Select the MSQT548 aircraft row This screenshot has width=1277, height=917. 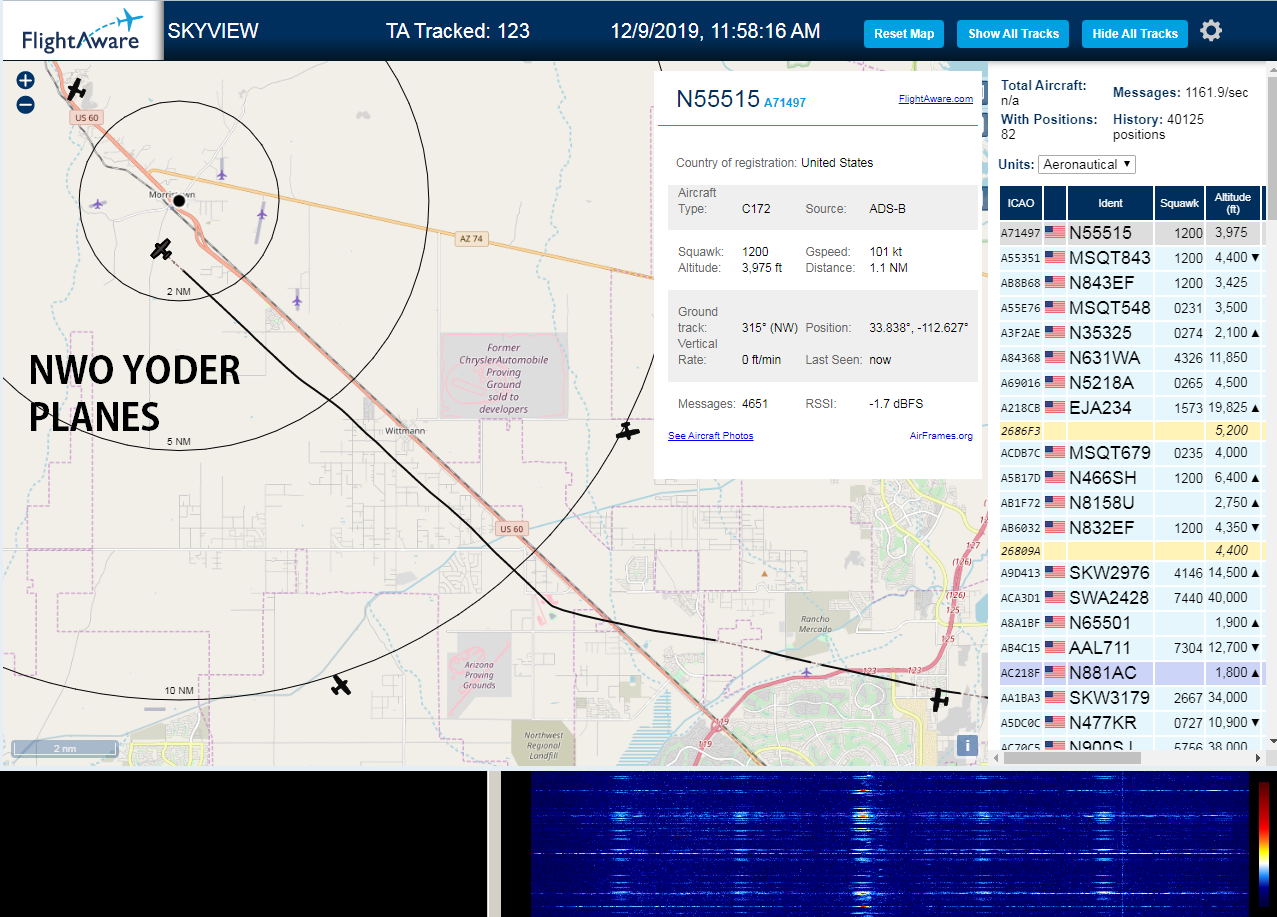pos(1131,308)
